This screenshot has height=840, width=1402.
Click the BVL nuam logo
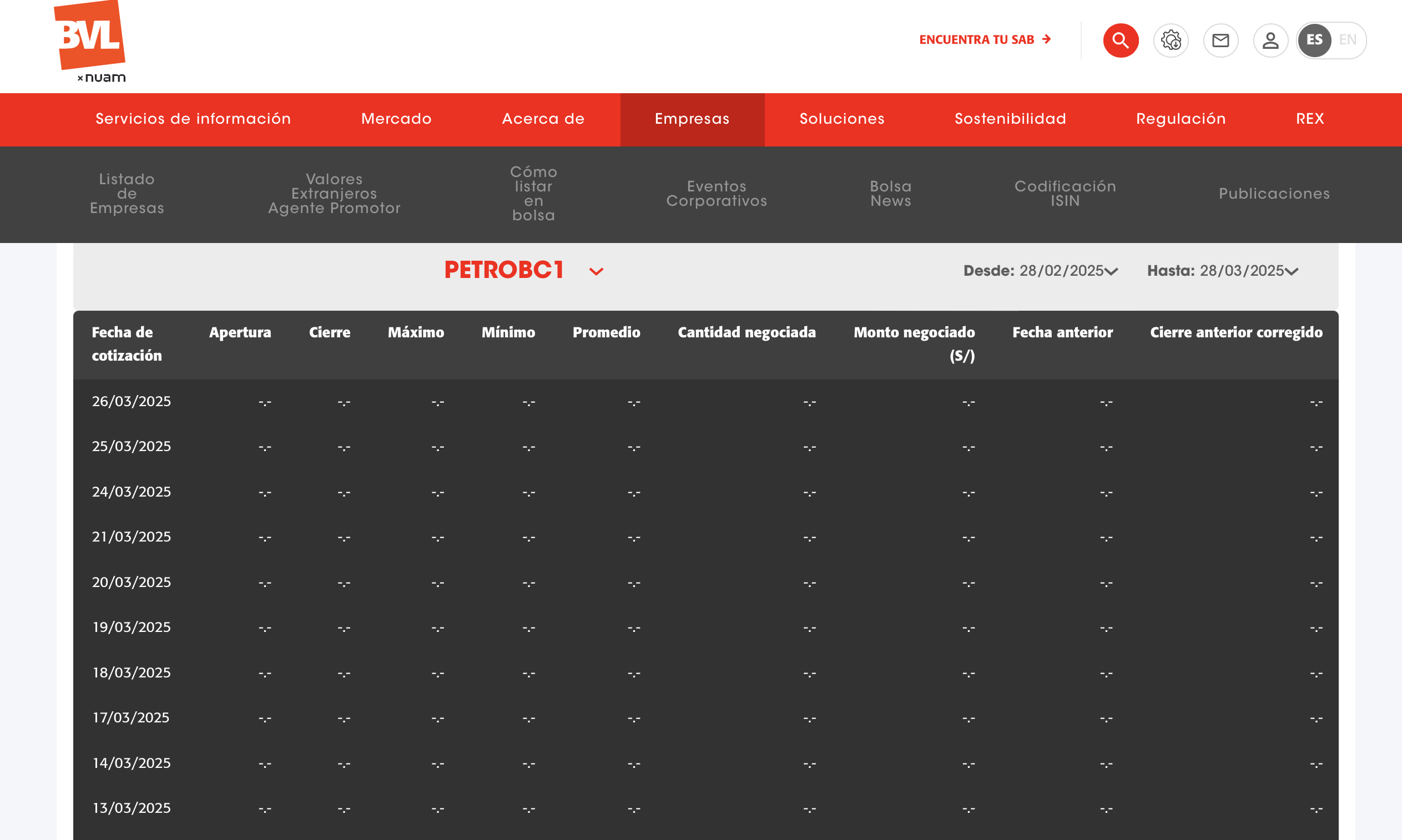(91, 42)
